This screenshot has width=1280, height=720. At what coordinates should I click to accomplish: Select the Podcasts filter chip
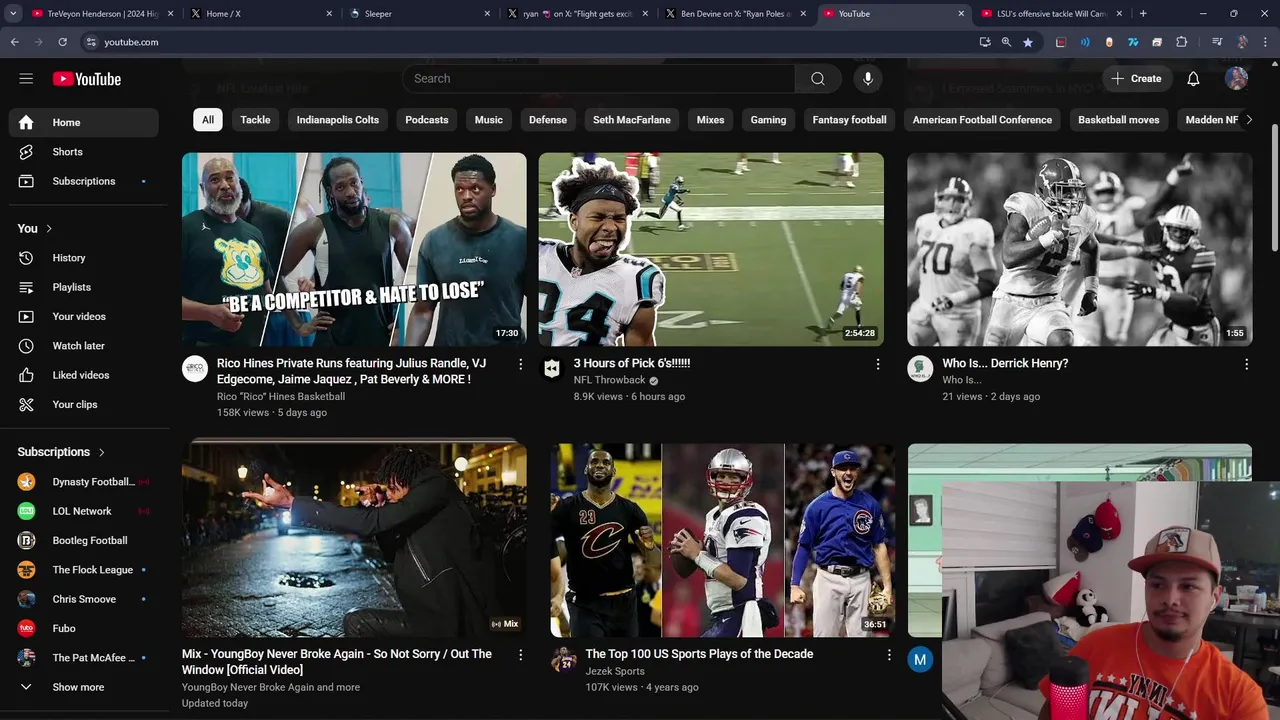(x=427, y=120)
